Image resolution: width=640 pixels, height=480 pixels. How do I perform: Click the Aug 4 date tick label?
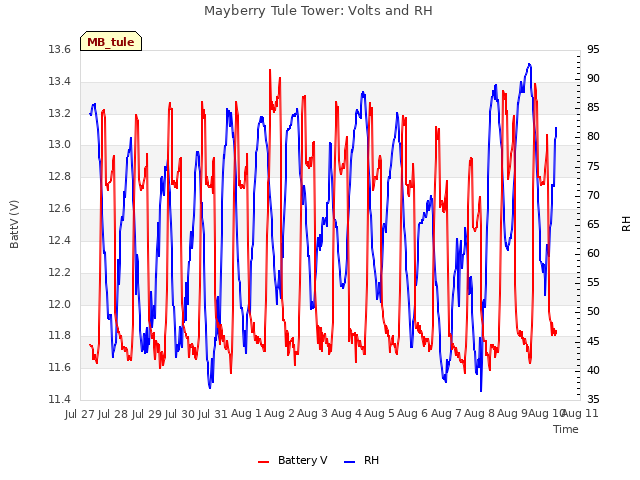[346, 413]
